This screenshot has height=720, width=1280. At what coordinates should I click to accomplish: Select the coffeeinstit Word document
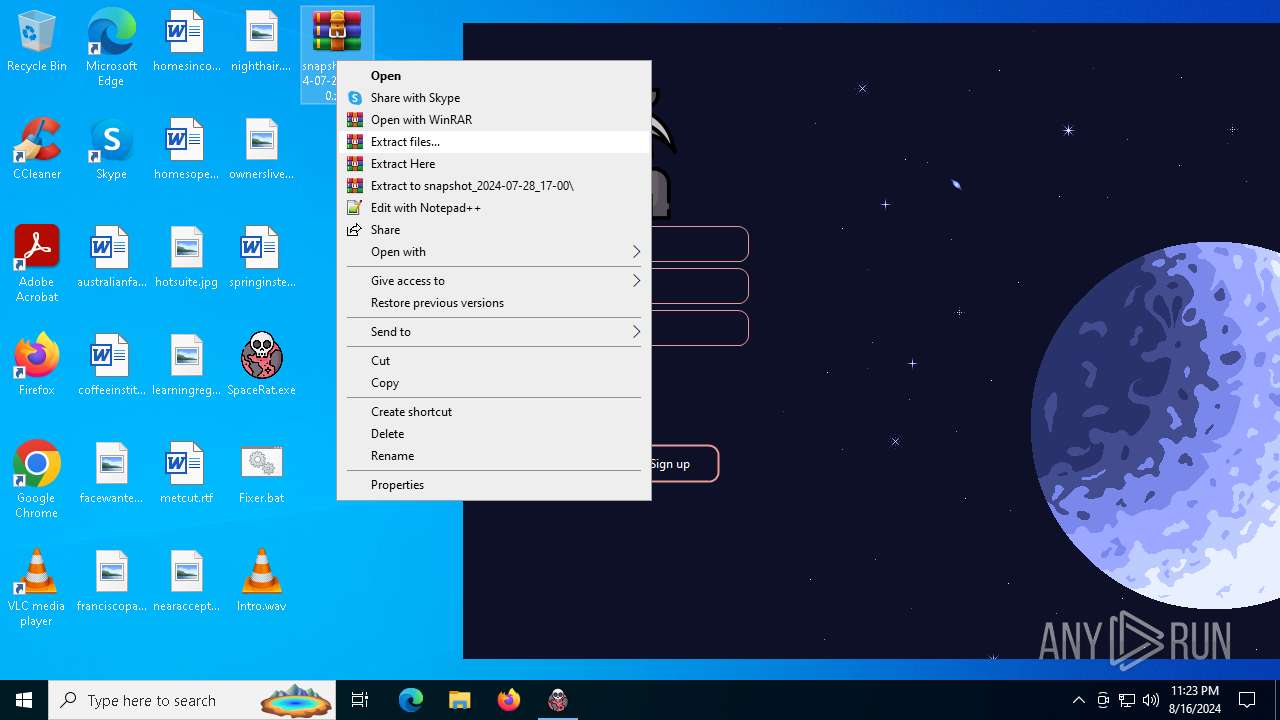pyautogui.click(x=111, y=366)
